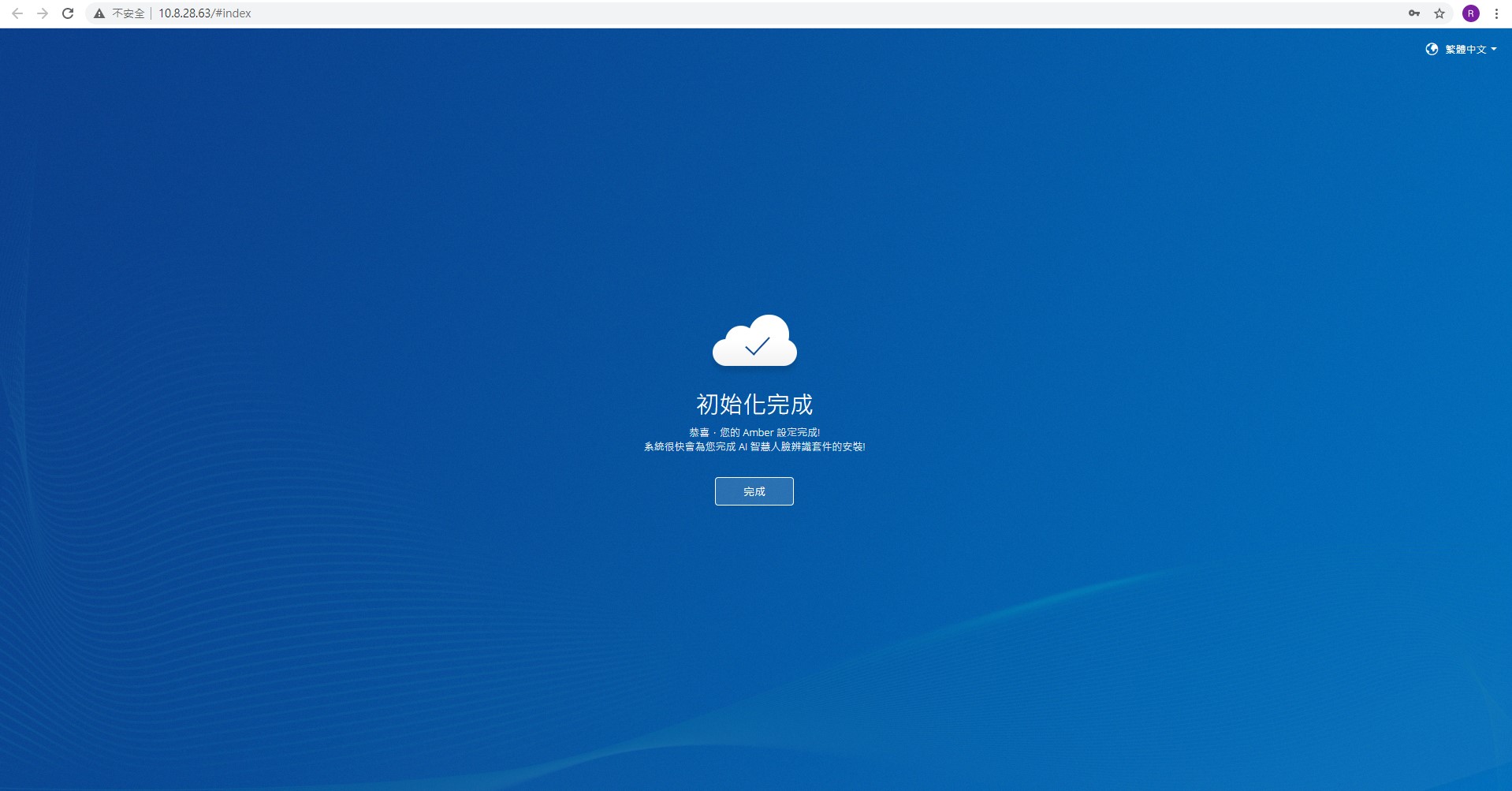Viewport: 1512px width, 791px height.
Task: Click the cloud checkmark icon
Action: (x=754, y=341)
